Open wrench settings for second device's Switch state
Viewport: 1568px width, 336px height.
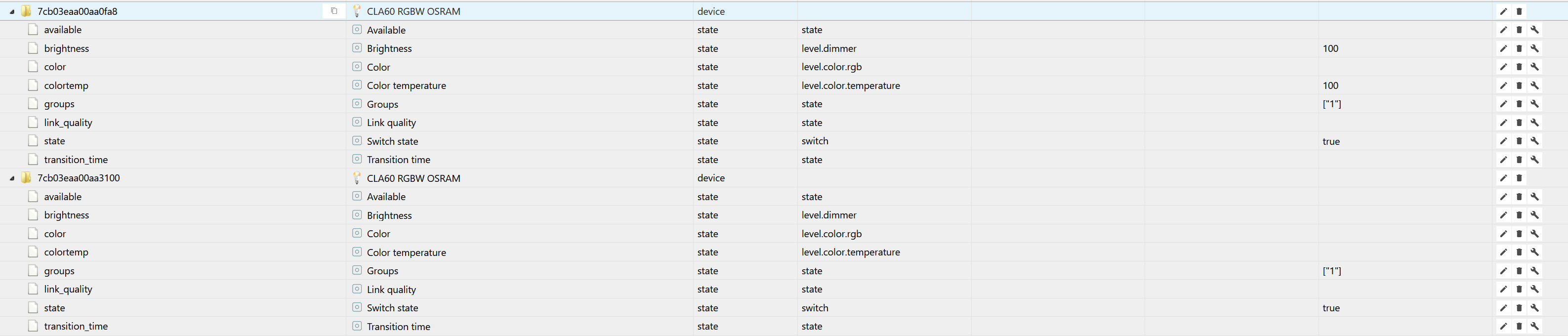coord(1535,308)
